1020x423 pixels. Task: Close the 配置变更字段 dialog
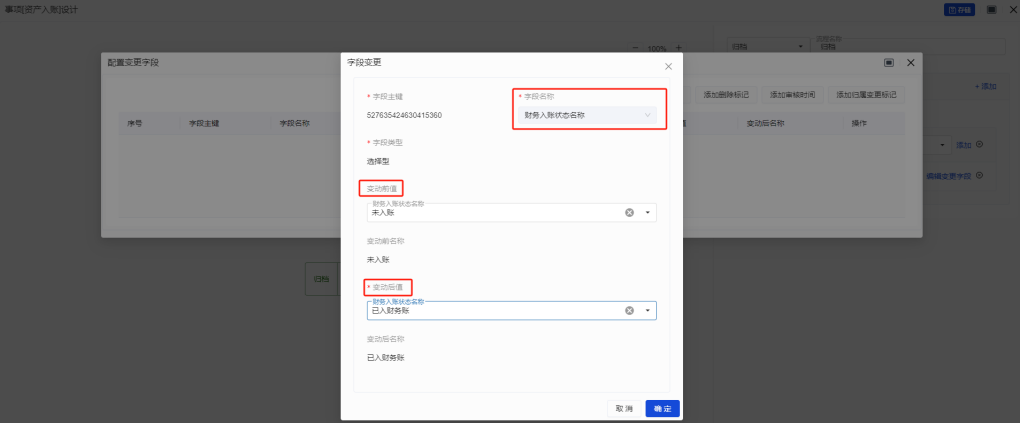(910, 63)
